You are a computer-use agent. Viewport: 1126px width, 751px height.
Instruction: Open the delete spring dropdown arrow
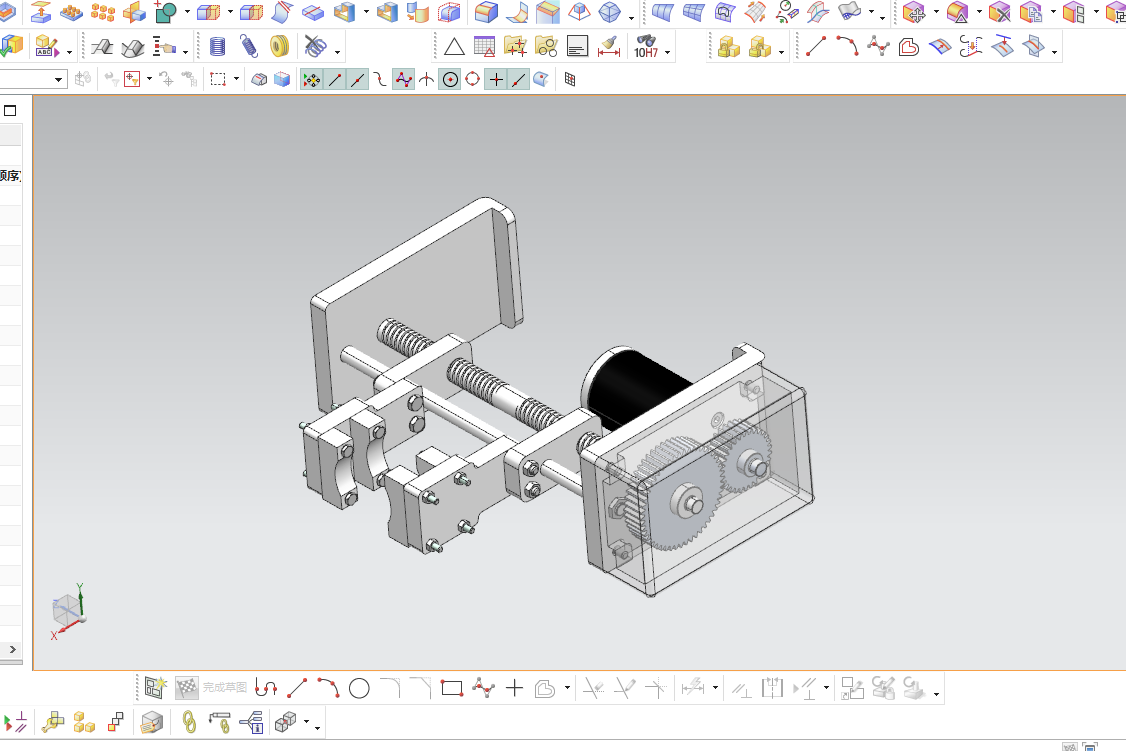[338, 51]
